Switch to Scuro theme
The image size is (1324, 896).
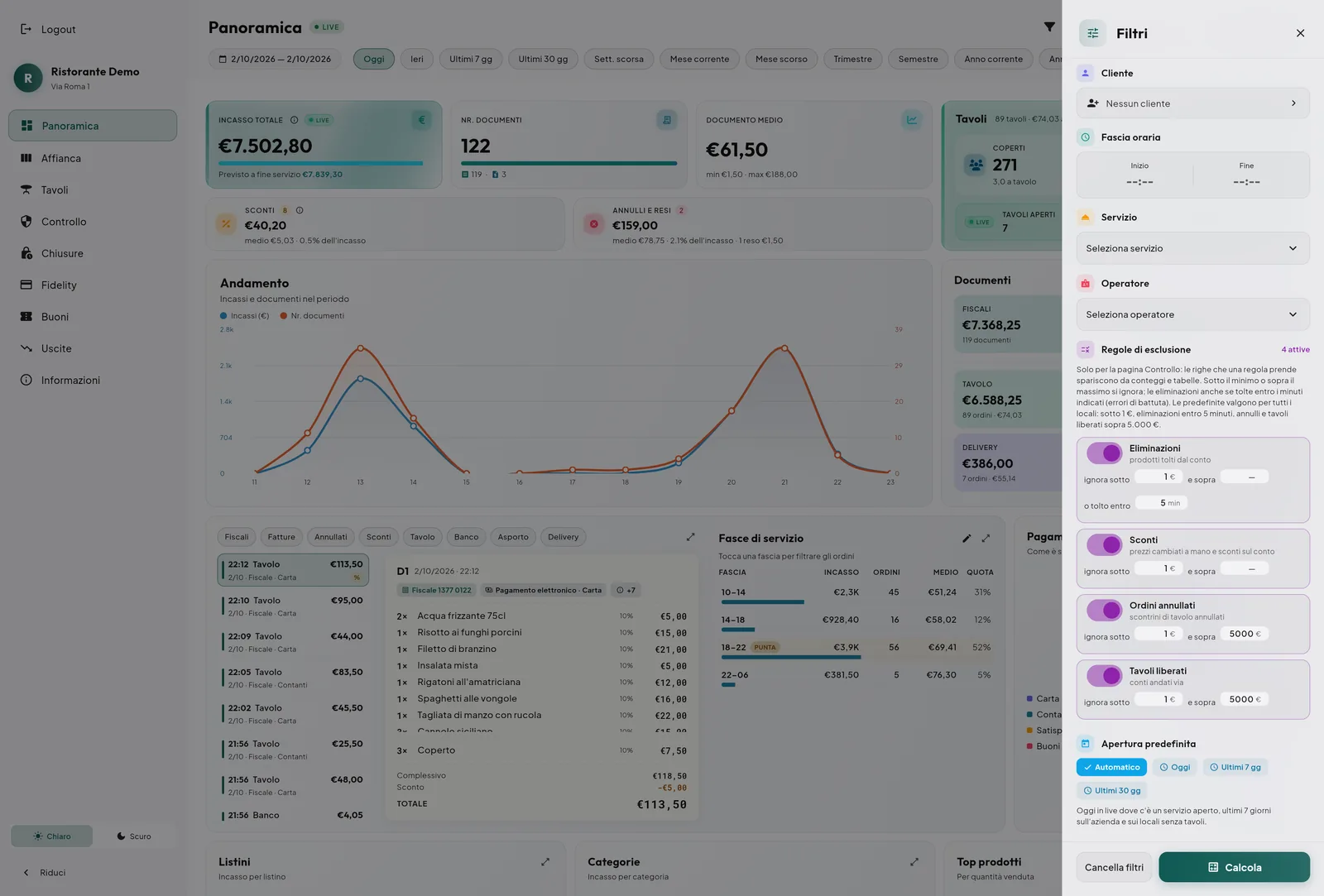(x=134, y=836)
